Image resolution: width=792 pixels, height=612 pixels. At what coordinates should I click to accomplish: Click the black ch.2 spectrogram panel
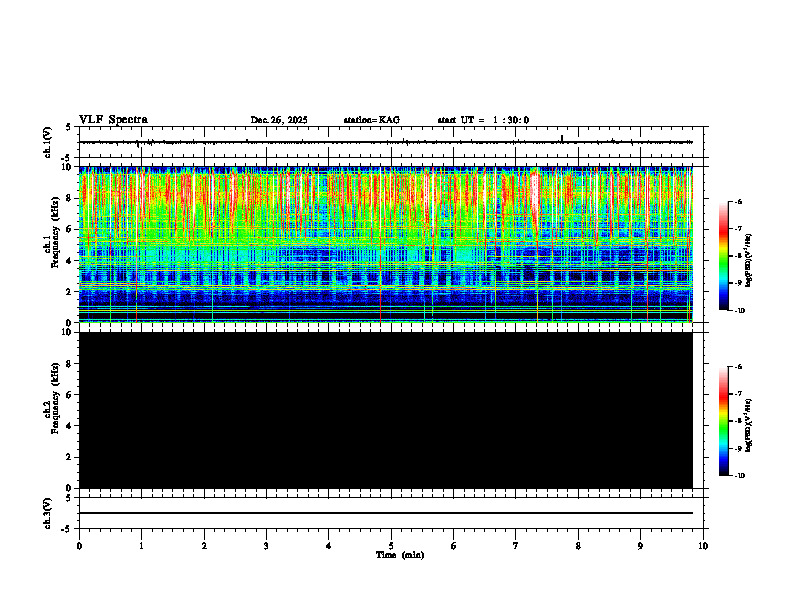click(x=386, y=410)
